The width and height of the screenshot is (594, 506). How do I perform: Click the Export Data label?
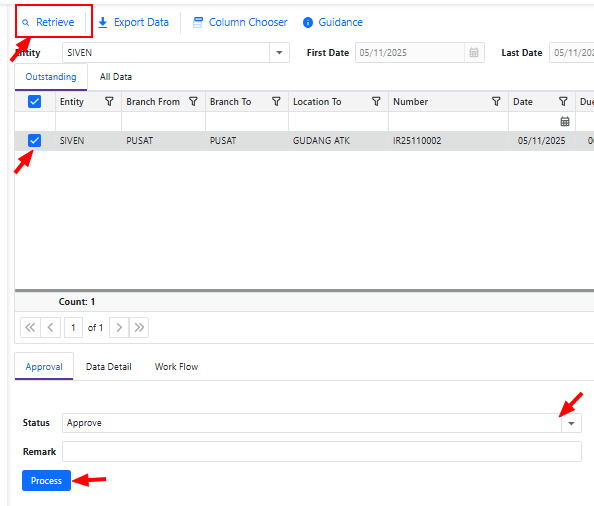[141, 22]
